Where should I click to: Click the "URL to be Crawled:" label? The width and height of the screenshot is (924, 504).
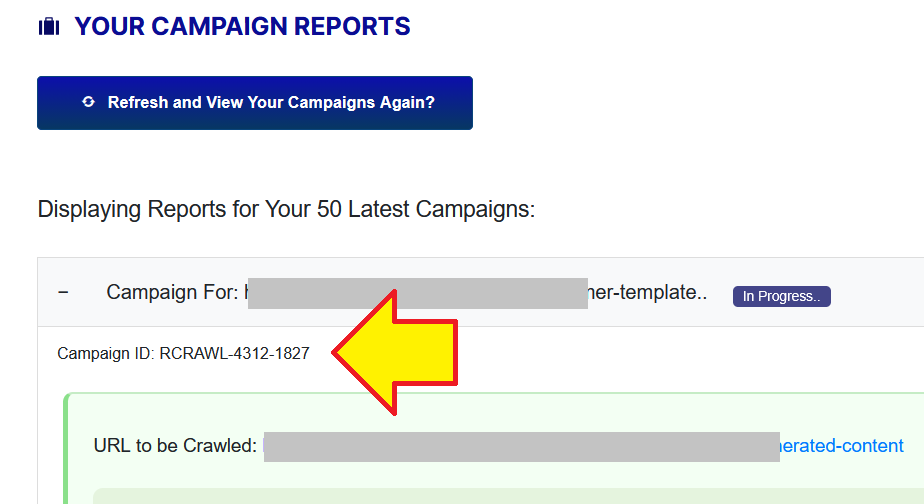(175, 446)
